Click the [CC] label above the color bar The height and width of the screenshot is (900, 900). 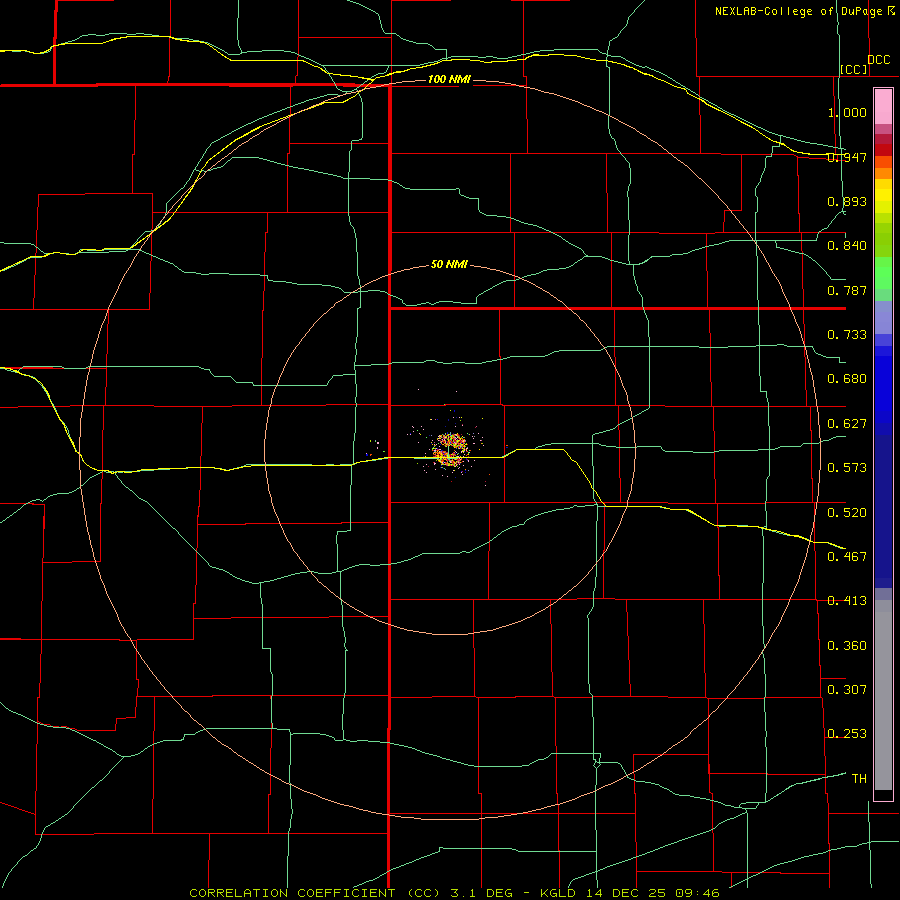(x=854, y=69)
